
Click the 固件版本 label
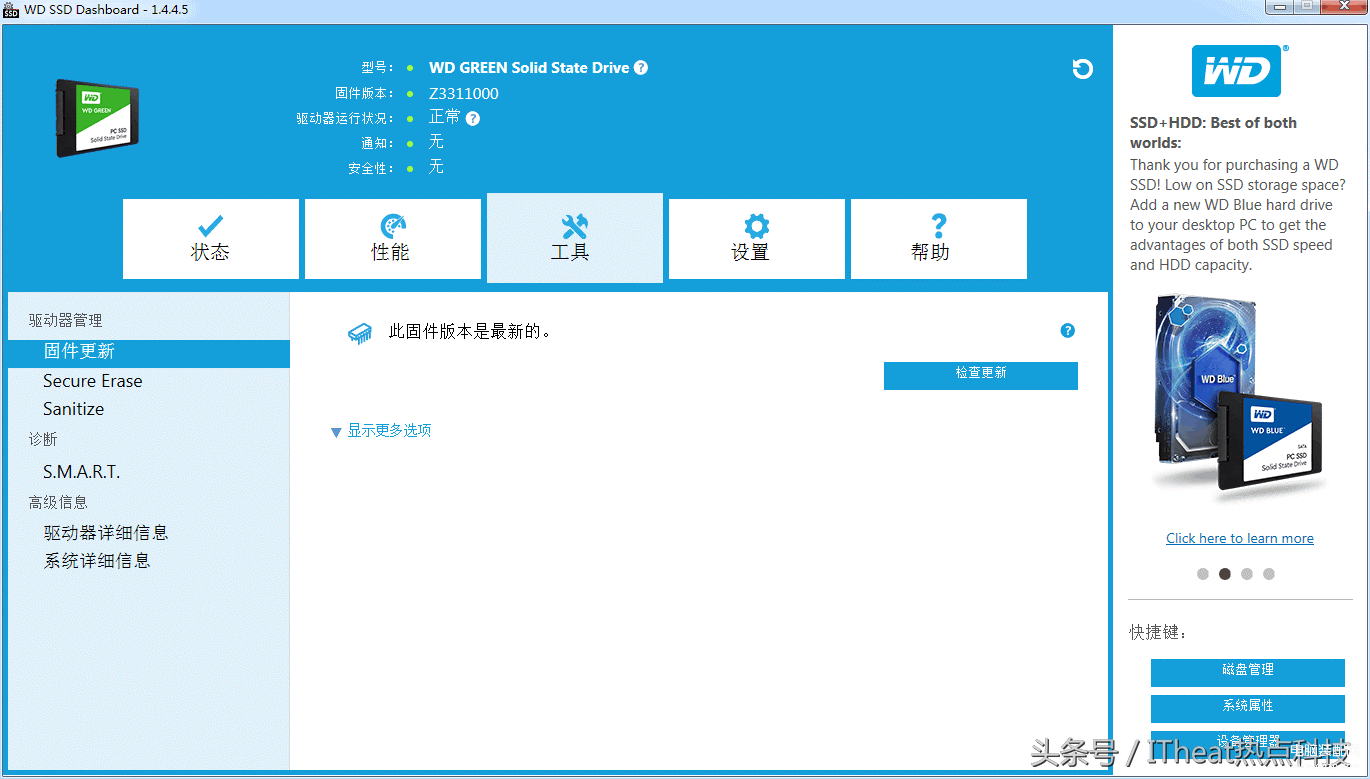pos(364,93)
